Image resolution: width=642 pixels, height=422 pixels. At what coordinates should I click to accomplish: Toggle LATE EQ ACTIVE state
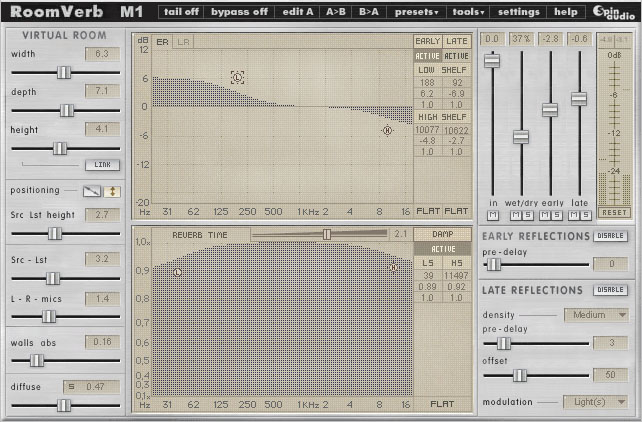(457, 56)
